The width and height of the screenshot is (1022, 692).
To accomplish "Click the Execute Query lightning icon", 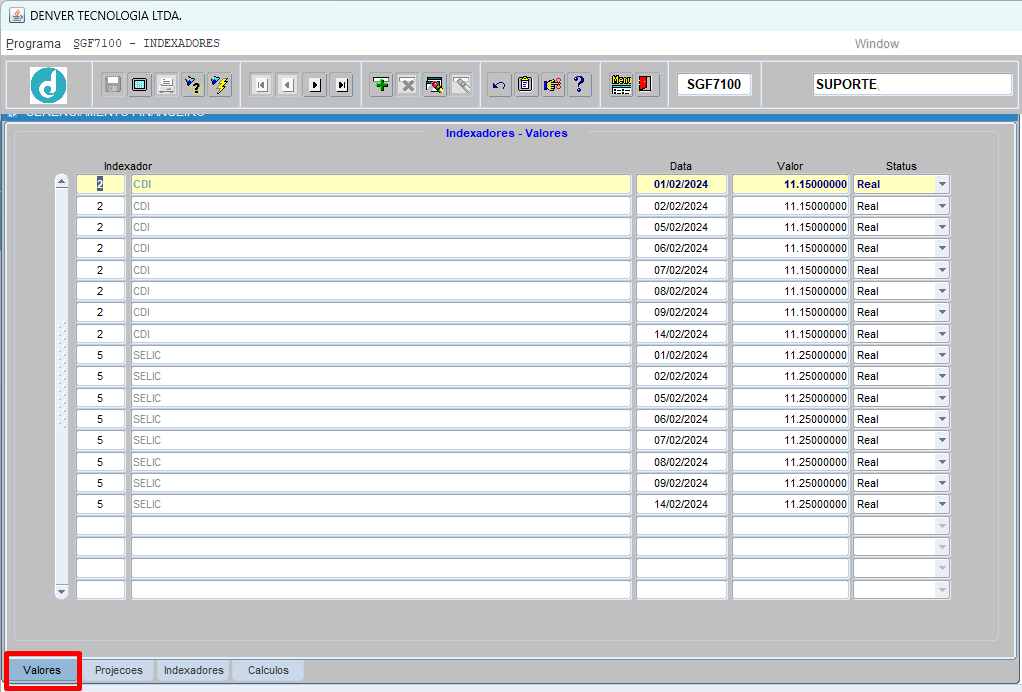I will click(x=220, y=85).
